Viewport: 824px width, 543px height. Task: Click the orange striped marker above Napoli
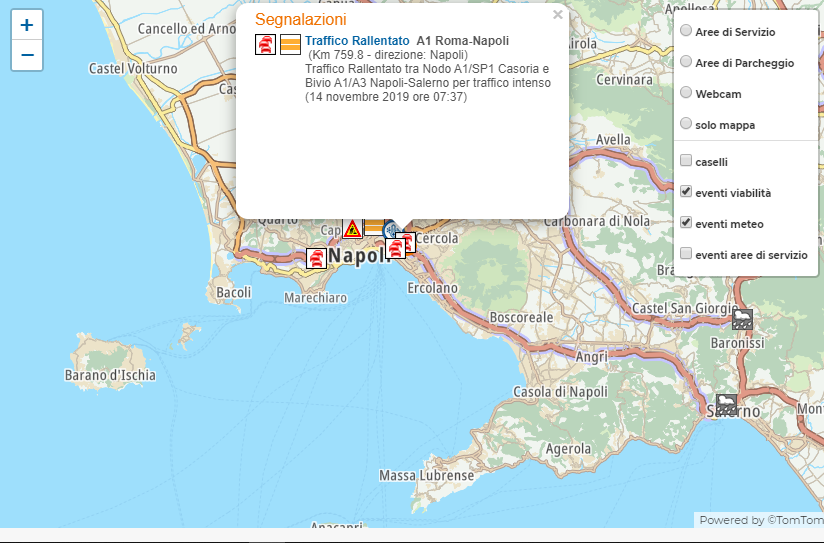(x=373, y=226)
